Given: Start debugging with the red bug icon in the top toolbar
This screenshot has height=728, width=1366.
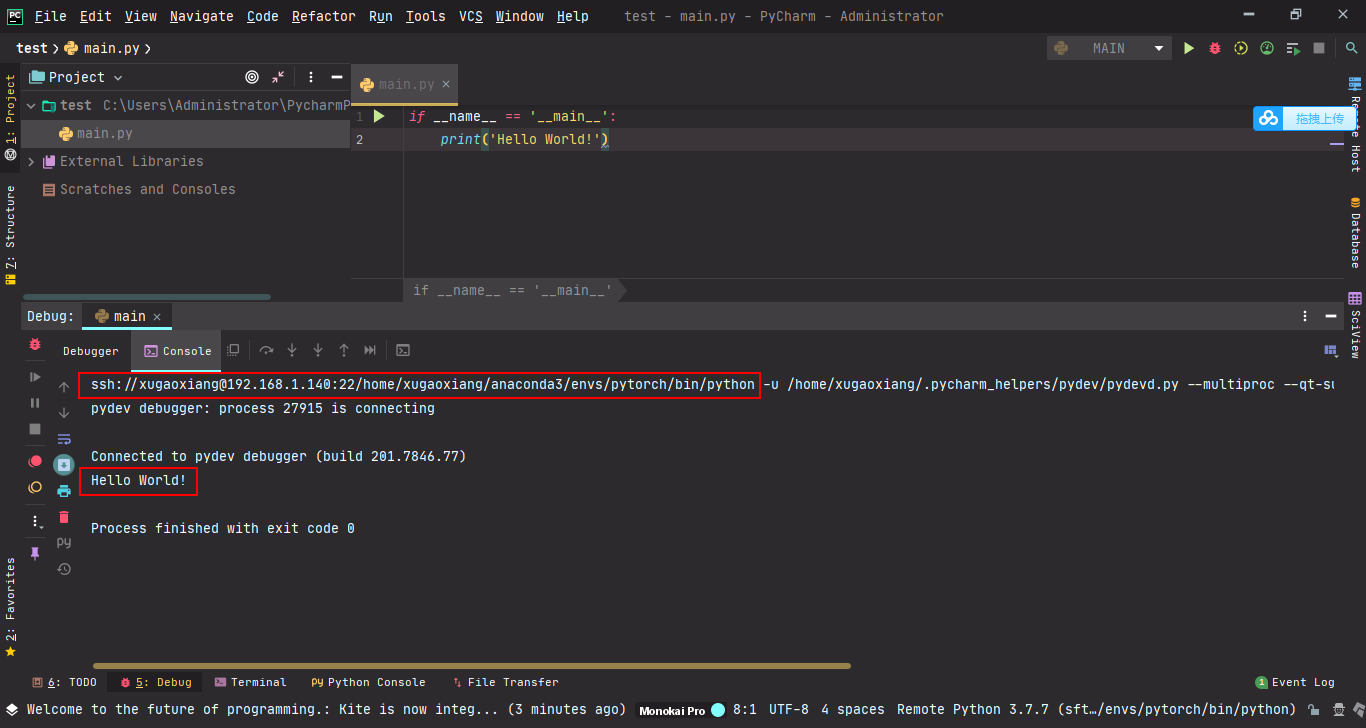Looking at the screenshot, I should (x=1215, y=48).
